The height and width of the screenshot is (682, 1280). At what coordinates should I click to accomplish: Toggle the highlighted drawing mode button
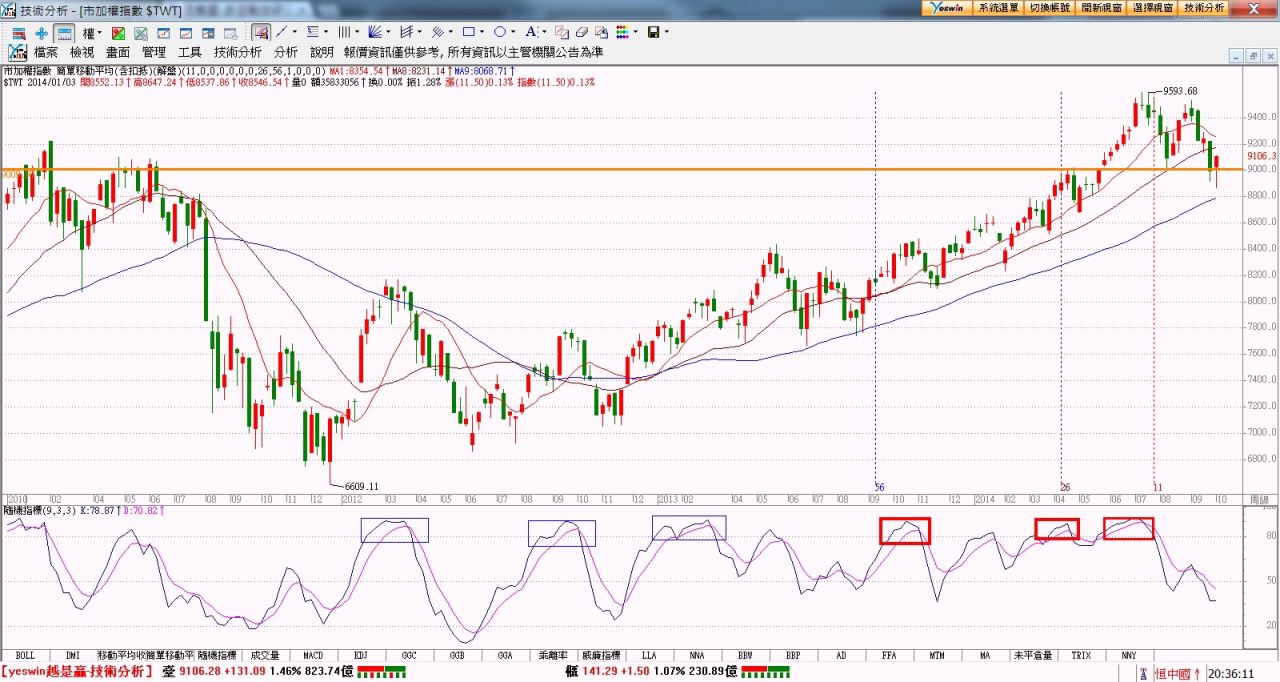260,32
